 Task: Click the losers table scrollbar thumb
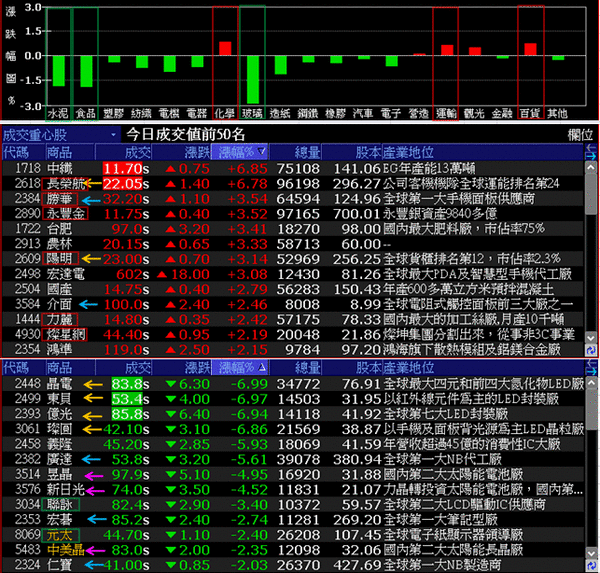click(591, 409)
